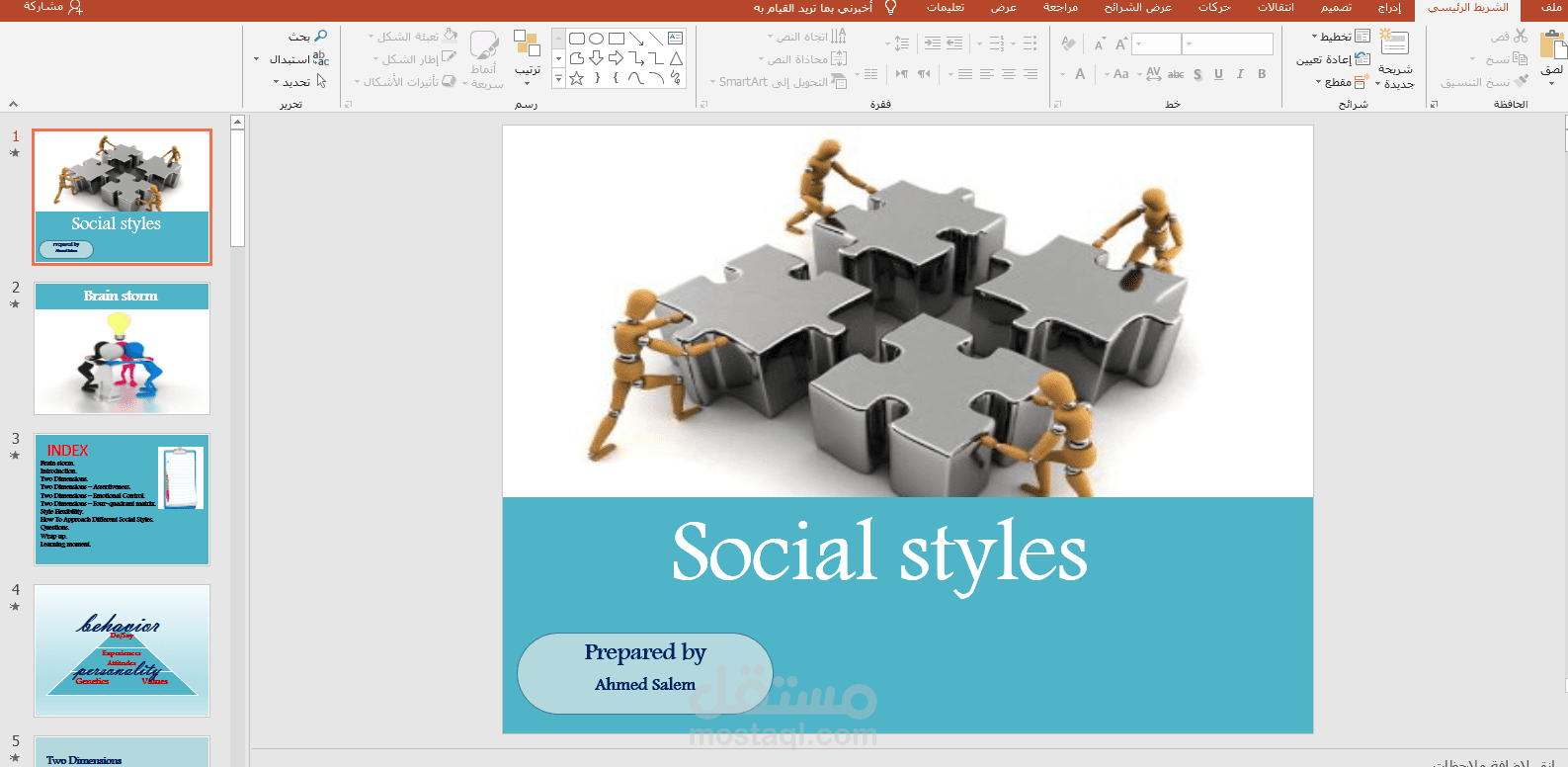
Task: Select the Oval shape in gallery
Action: click(597, 39)
